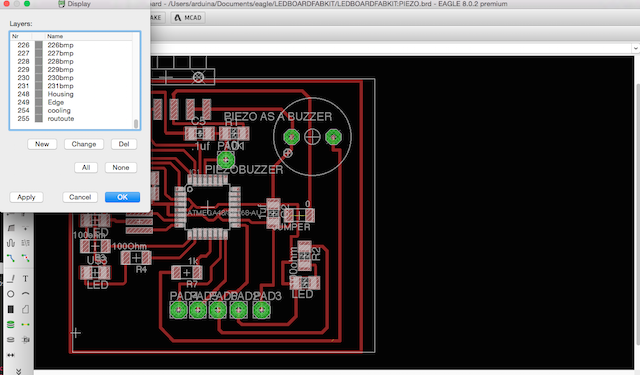640x375 pixels.
Task: Click the 'PIEZO AS A BUZZER' label
Action: point(278,117)
